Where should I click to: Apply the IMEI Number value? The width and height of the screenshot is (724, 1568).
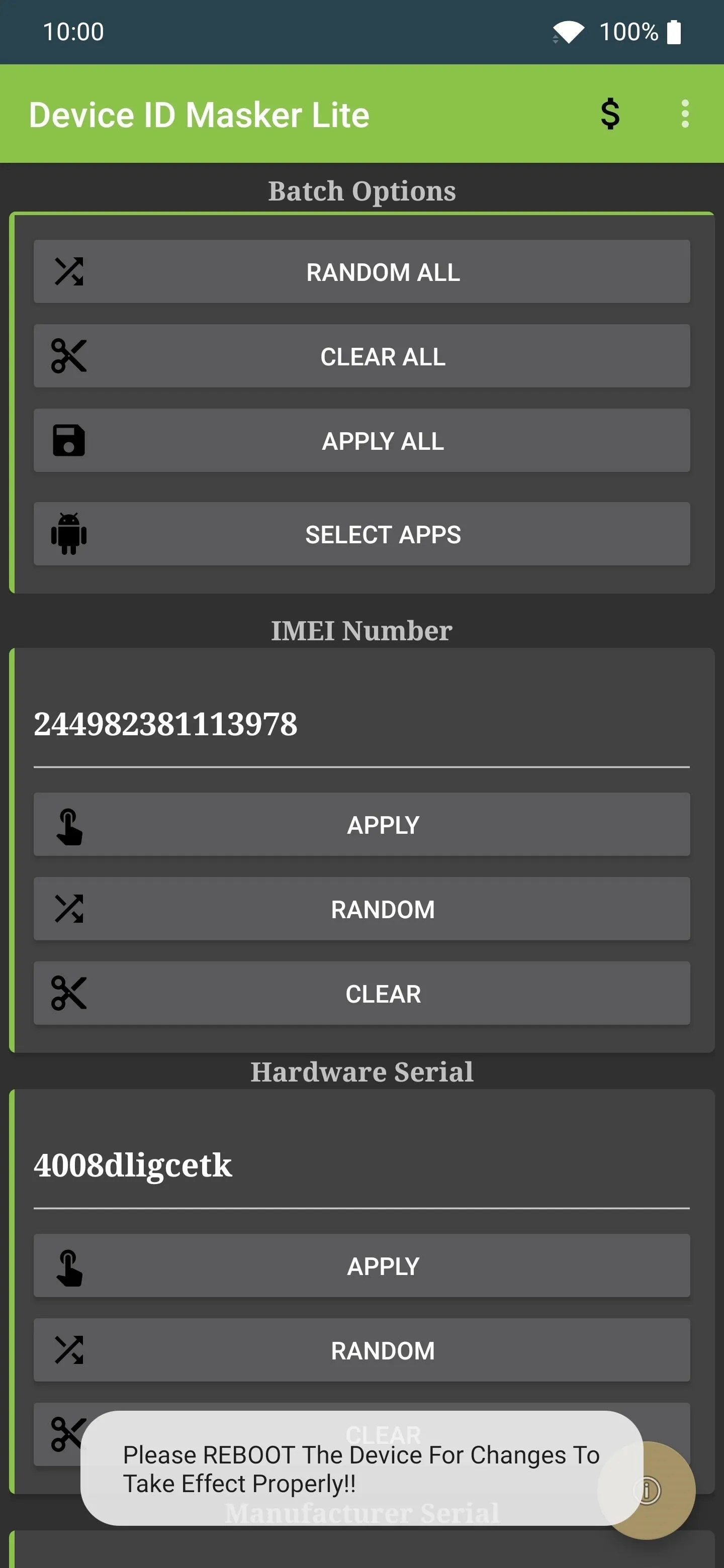(x=361, y=824)
